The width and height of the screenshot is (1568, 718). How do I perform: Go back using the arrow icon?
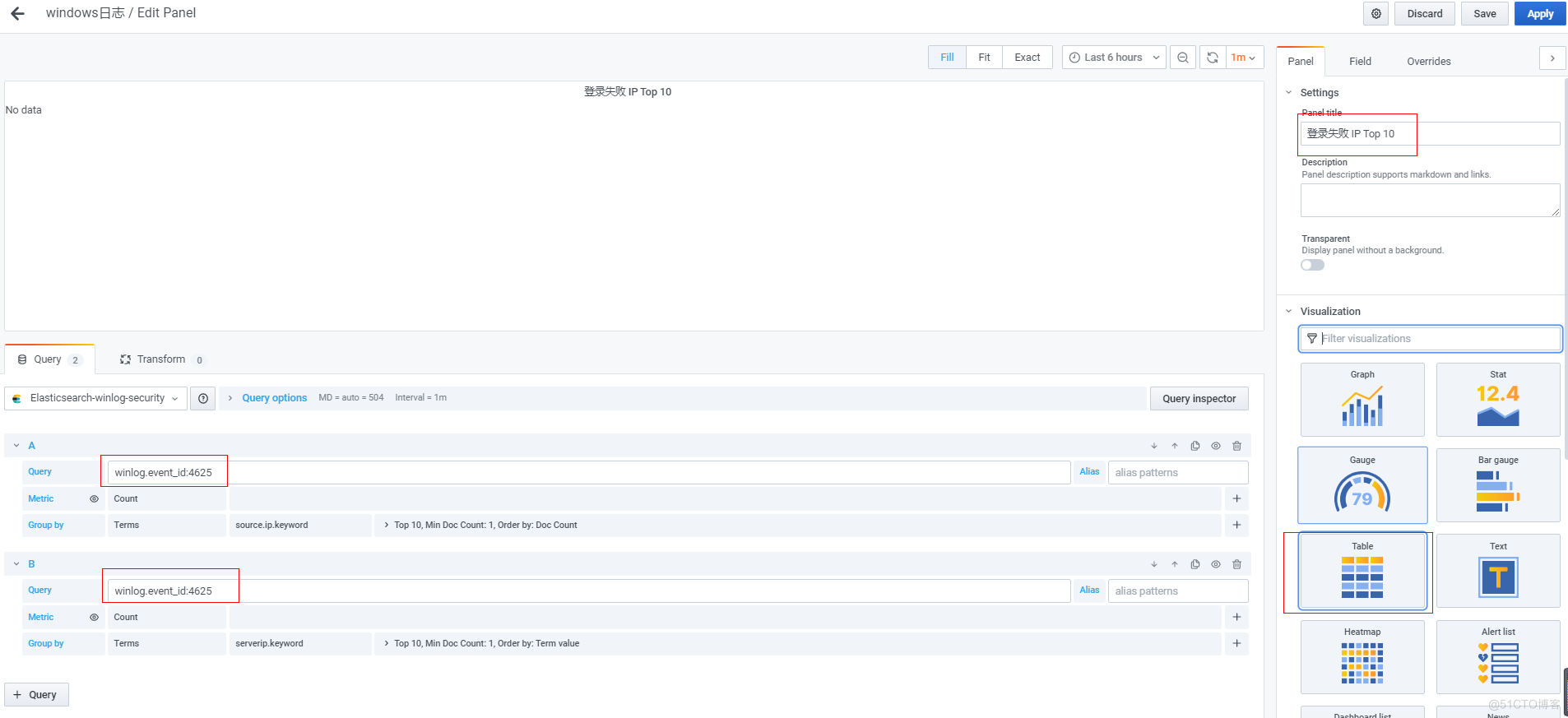(17, 13)
